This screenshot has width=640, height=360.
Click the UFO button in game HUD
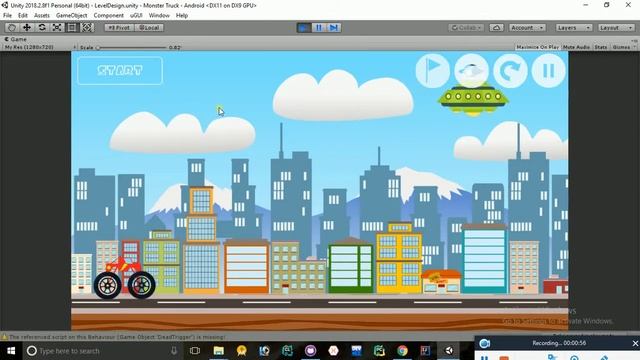point(471,71)
